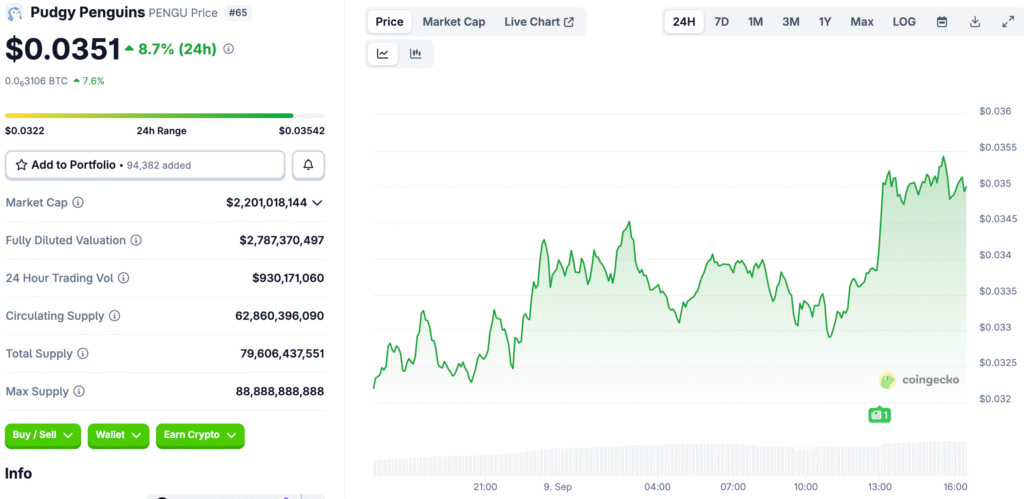Click the $0.0351 current price

point(63,49)
